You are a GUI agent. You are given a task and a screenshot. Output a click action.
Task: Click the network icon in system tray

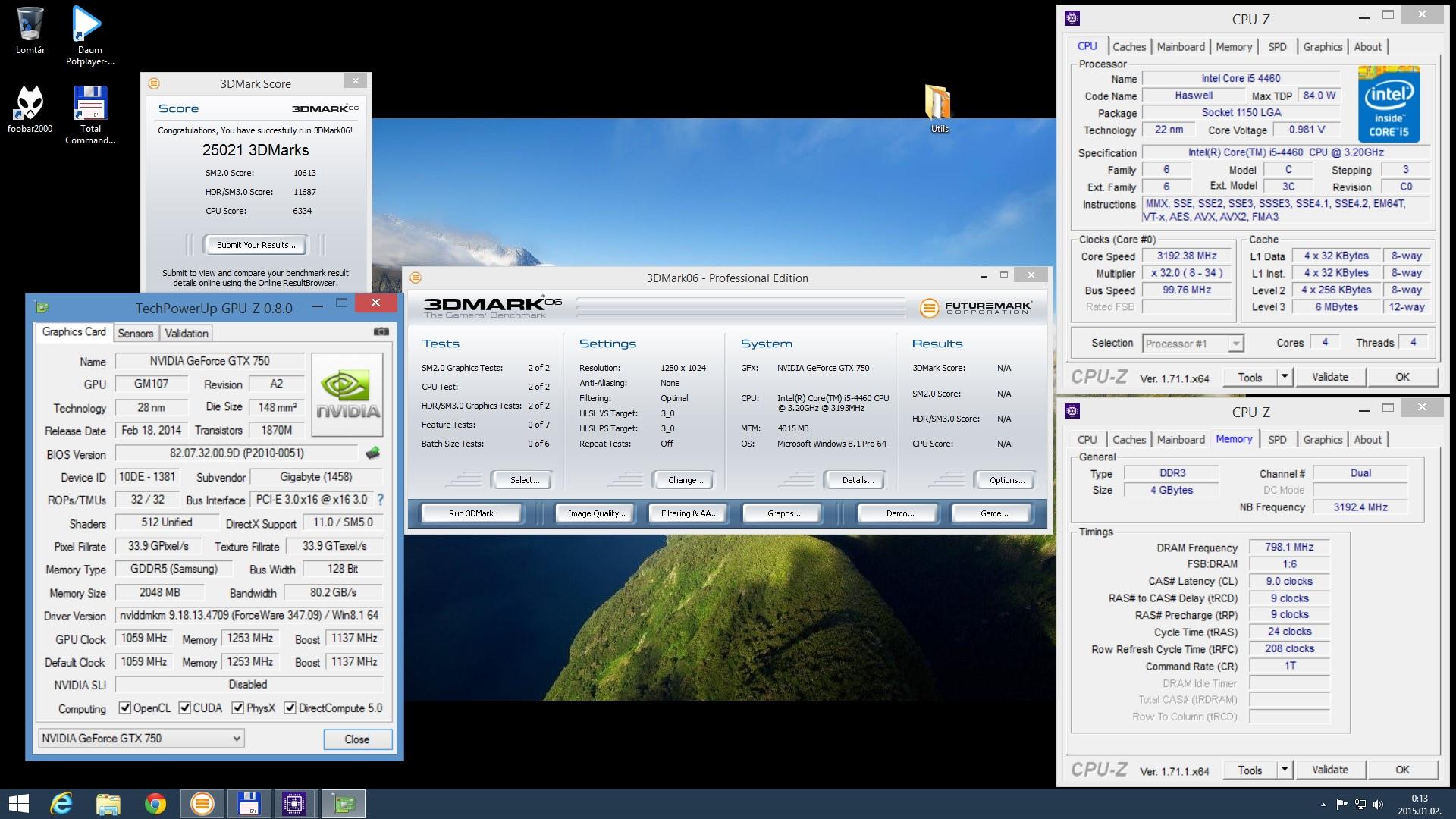pyautogui.click(x=1360, y=805)
